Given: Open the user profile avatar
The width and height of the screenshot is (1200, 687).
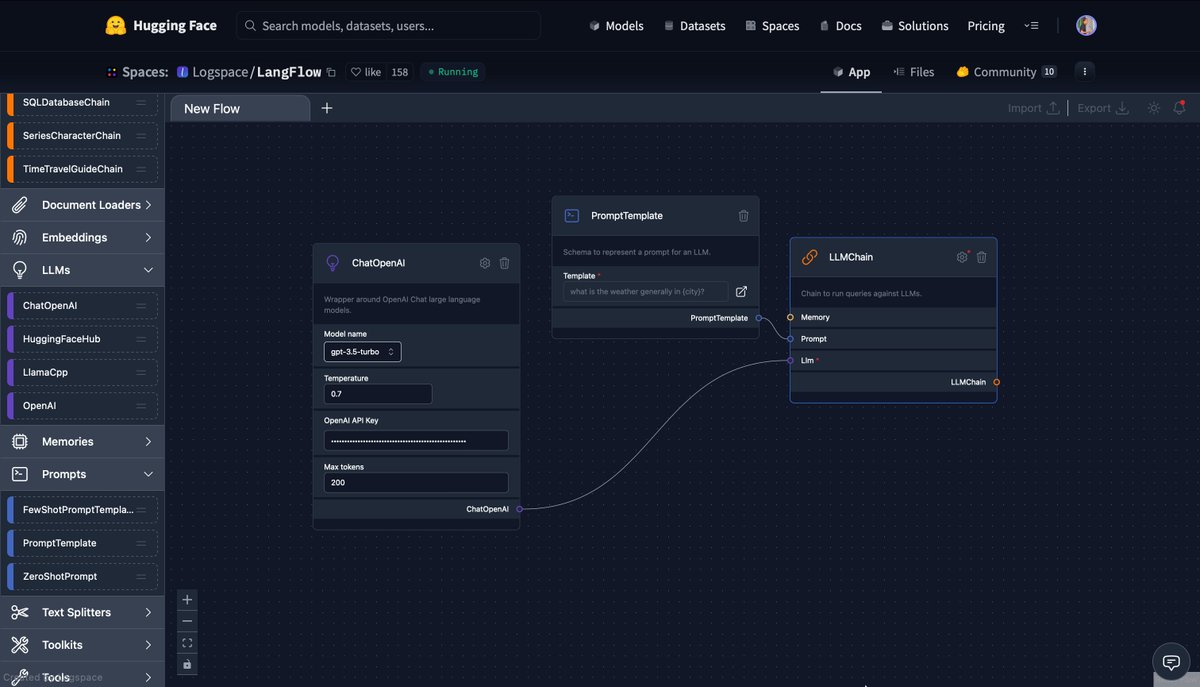Looking at the screenshot, I should 1086,26.
